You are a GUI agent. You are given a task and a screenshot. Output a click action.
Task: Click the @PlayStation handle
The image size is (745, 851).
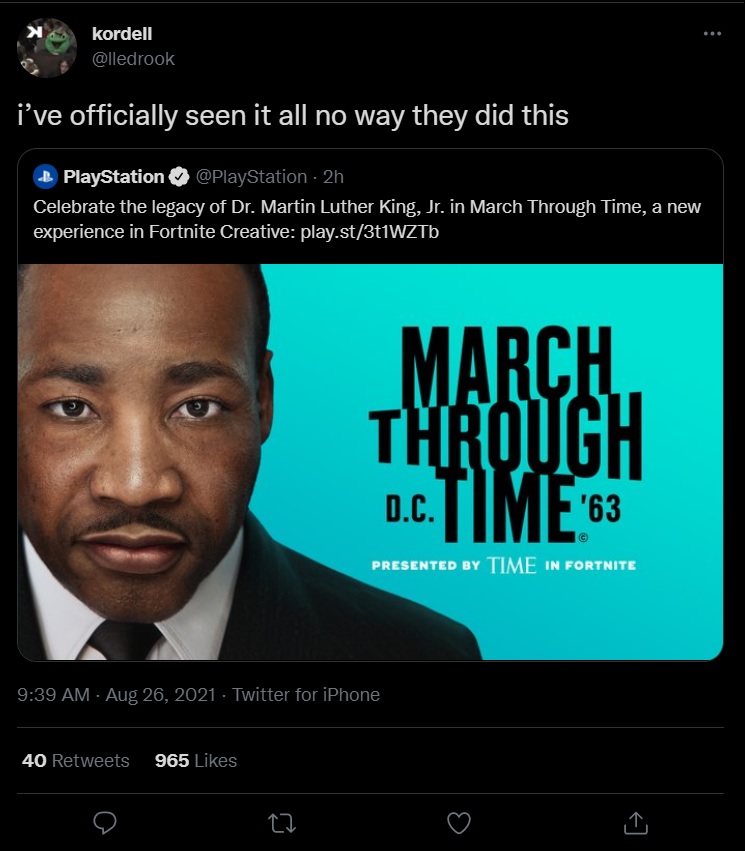(251, 177)
